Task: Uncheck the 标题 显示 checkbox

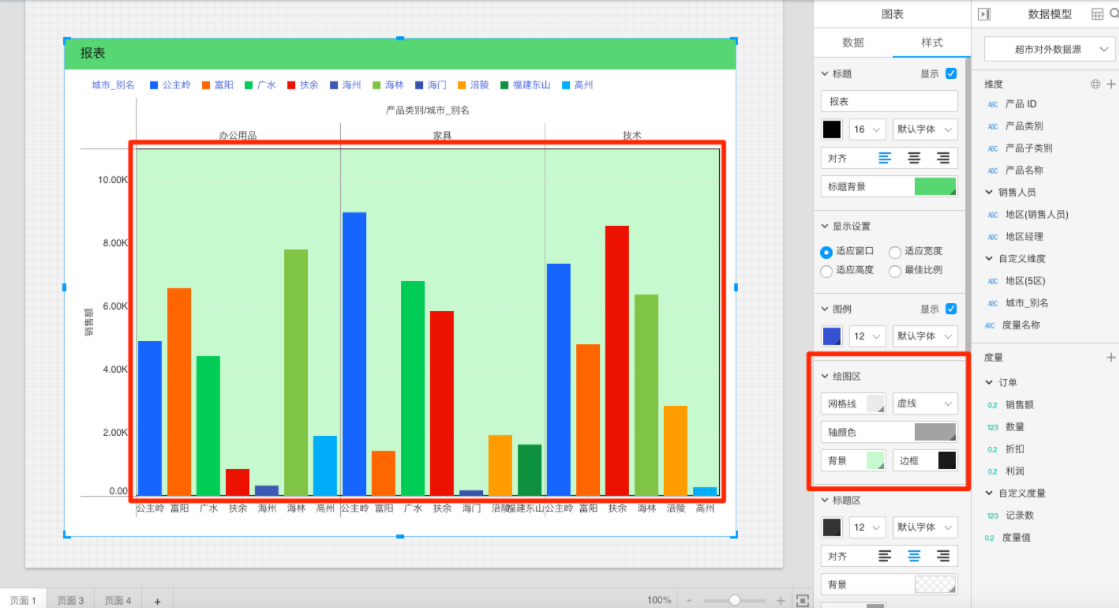Action: click(951, 74)
